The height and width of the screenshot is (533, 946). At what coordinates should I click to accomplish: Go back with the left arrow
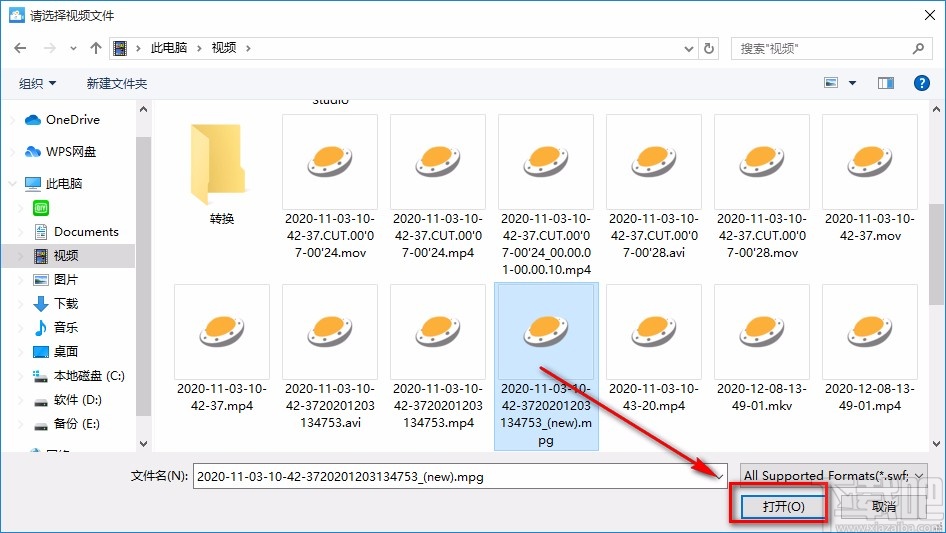[20, 48]
